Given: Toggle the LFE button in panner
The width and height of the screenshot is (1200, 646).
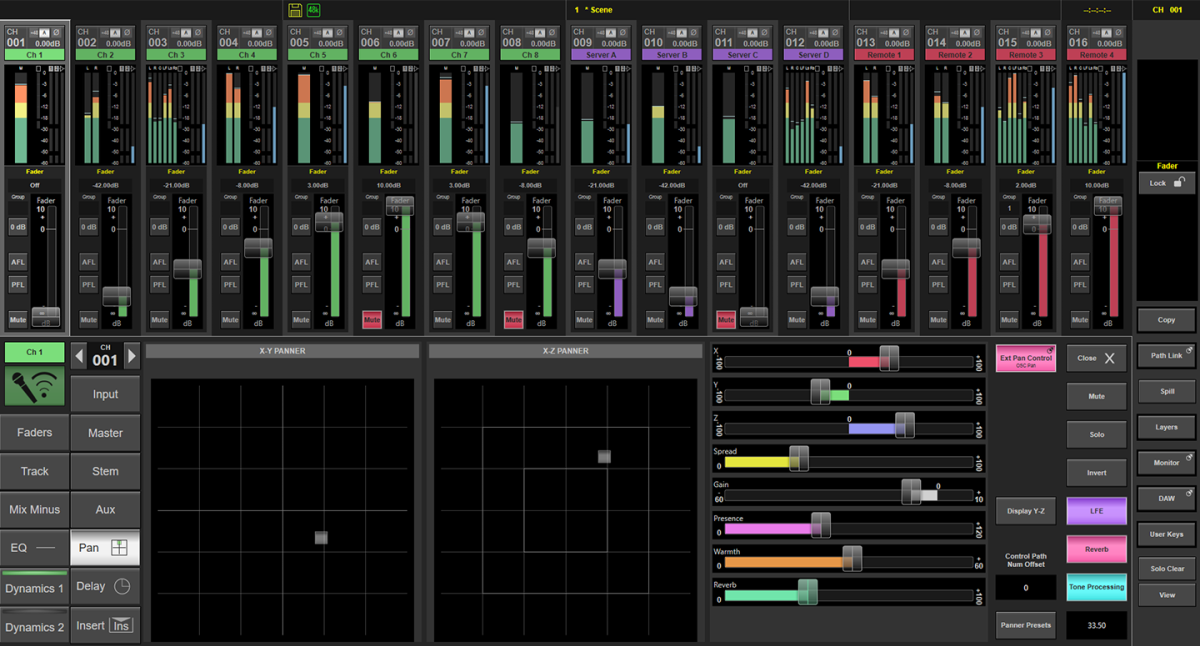Looking at the screenshot, I should 1096,510.
